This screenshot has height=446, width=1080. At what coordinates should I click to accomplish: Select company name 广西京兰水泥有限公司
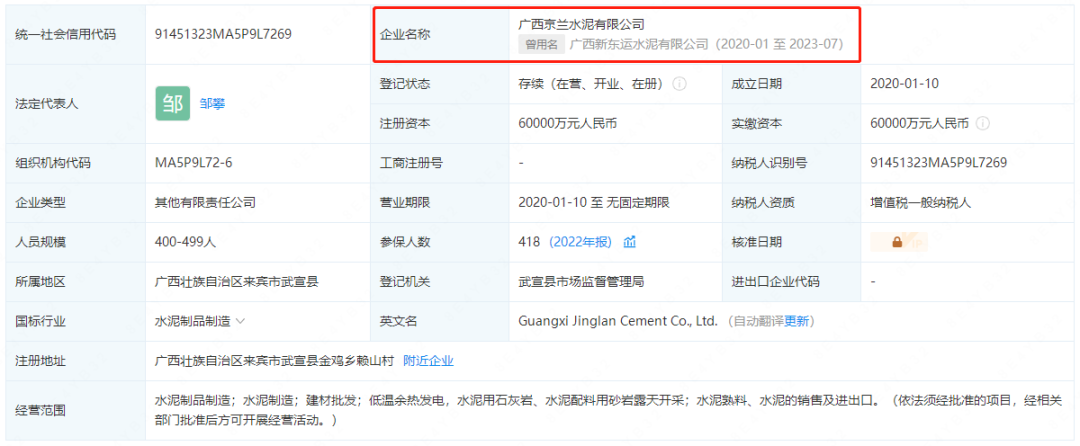click(581, 24)
